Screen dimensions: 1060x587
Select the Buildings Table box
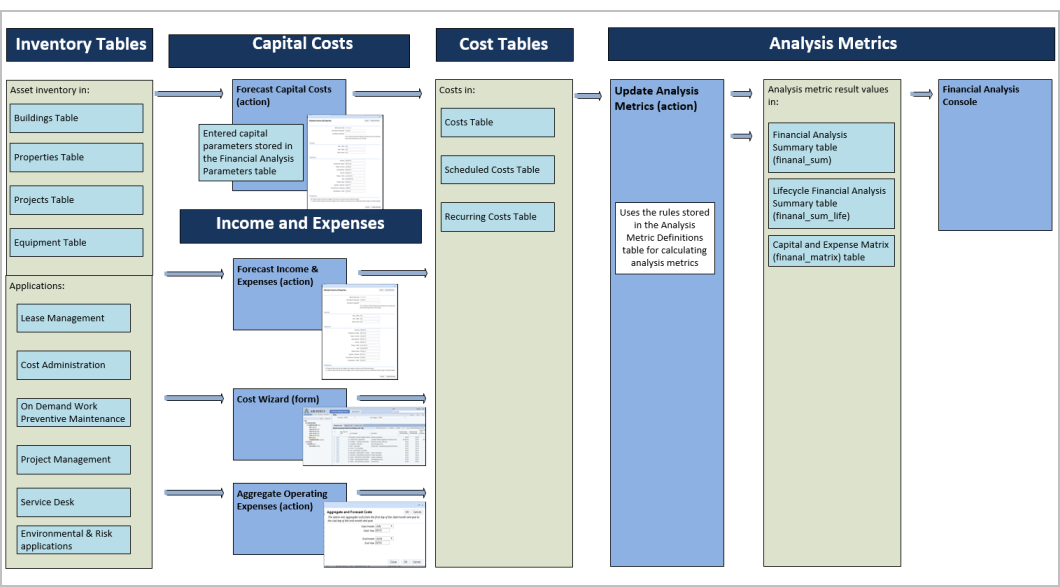click(77, 118)
